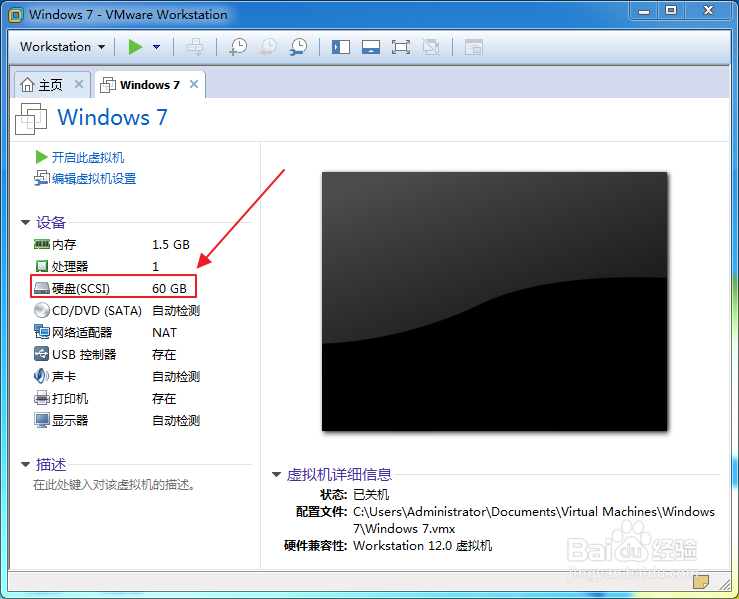This screenshot has width=739, height=599.
Task: Collapse the 设备 section
Action: click(x=25, y=222)
